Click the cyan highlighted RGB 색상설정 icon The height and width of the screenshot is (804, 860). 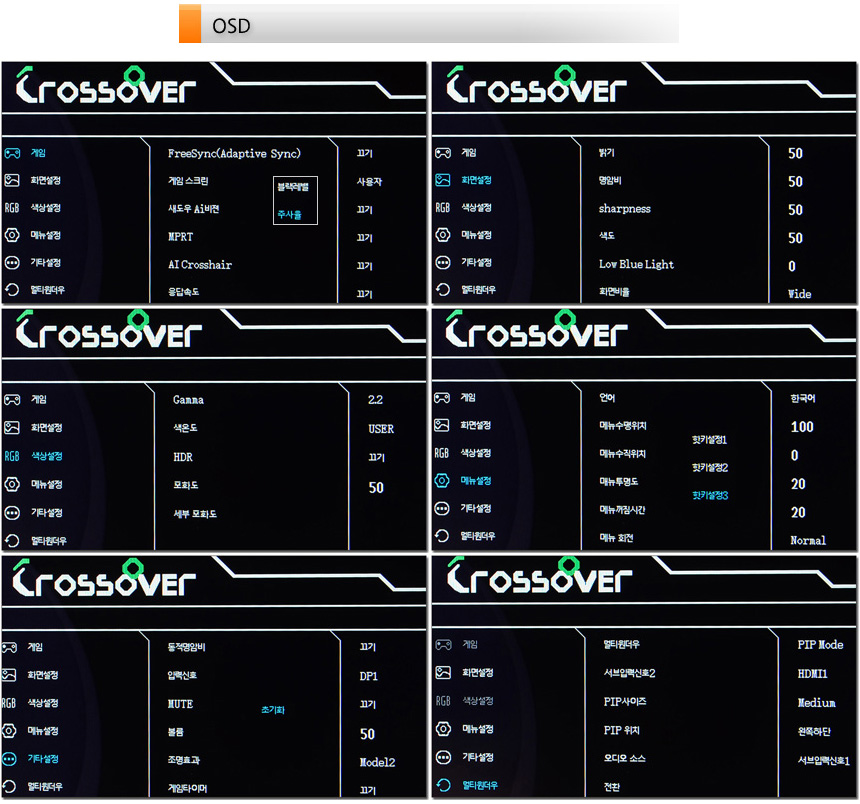coord(12,456)
